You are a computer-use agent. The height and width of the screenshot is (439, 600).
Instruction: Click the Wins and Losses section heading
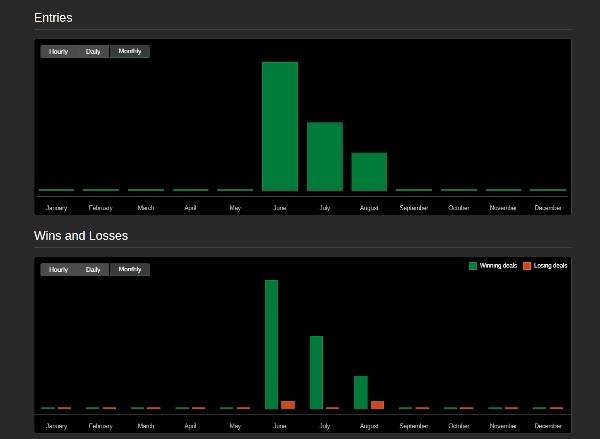point(81,236)
